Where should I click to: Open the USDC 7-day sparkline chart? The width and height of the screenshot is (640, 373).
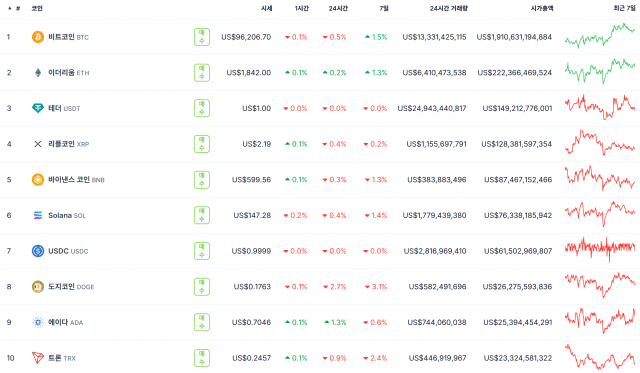(600, 249)
